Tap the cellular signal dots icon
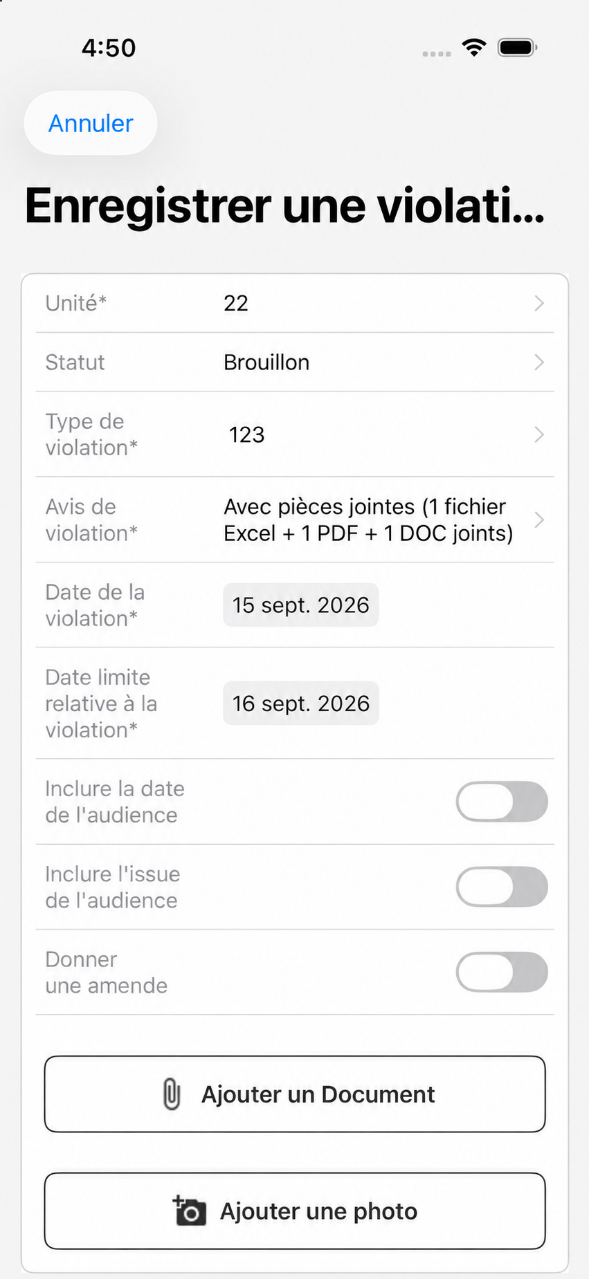 click(x=436, y=53)
